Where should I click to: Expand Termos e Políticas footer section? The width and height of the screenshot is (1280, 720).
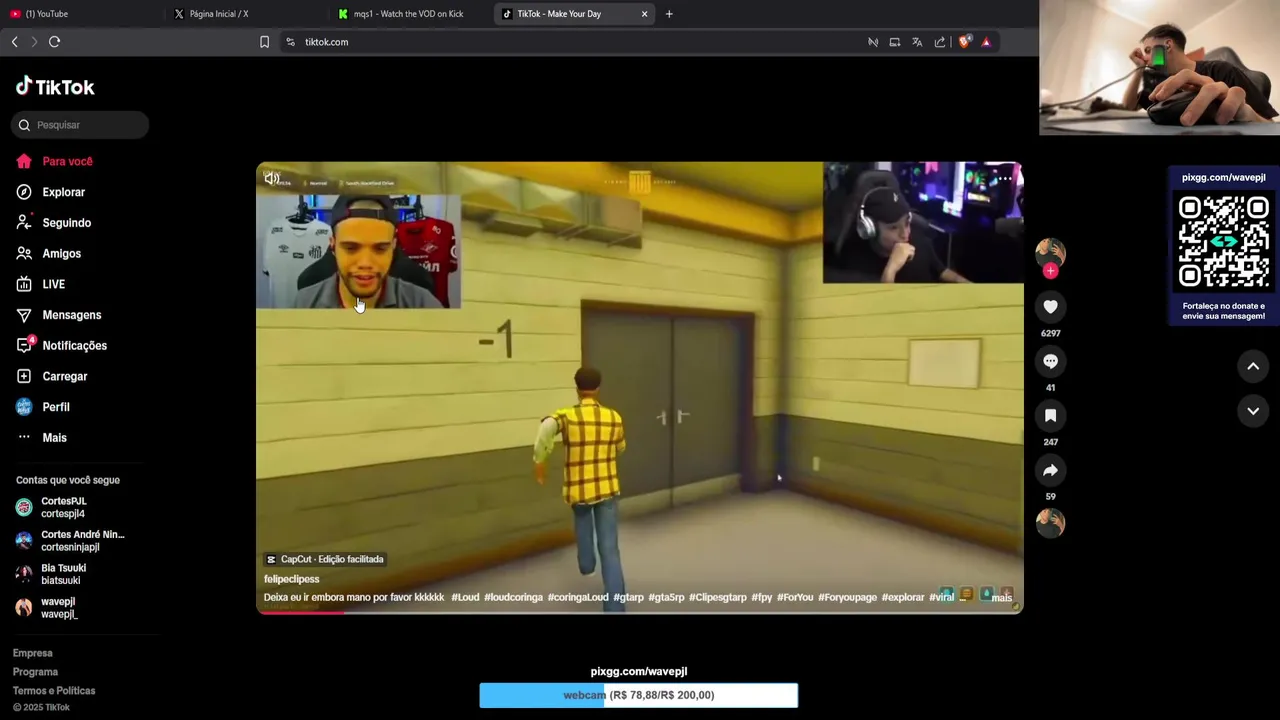tap(54, 691)
